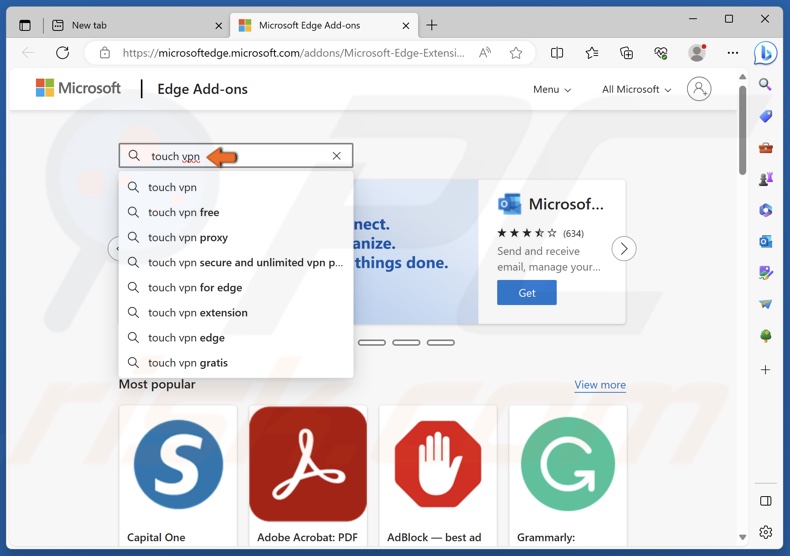Open split screen view
The width and height of the screenshot is (790, 556).
[557, 52]
